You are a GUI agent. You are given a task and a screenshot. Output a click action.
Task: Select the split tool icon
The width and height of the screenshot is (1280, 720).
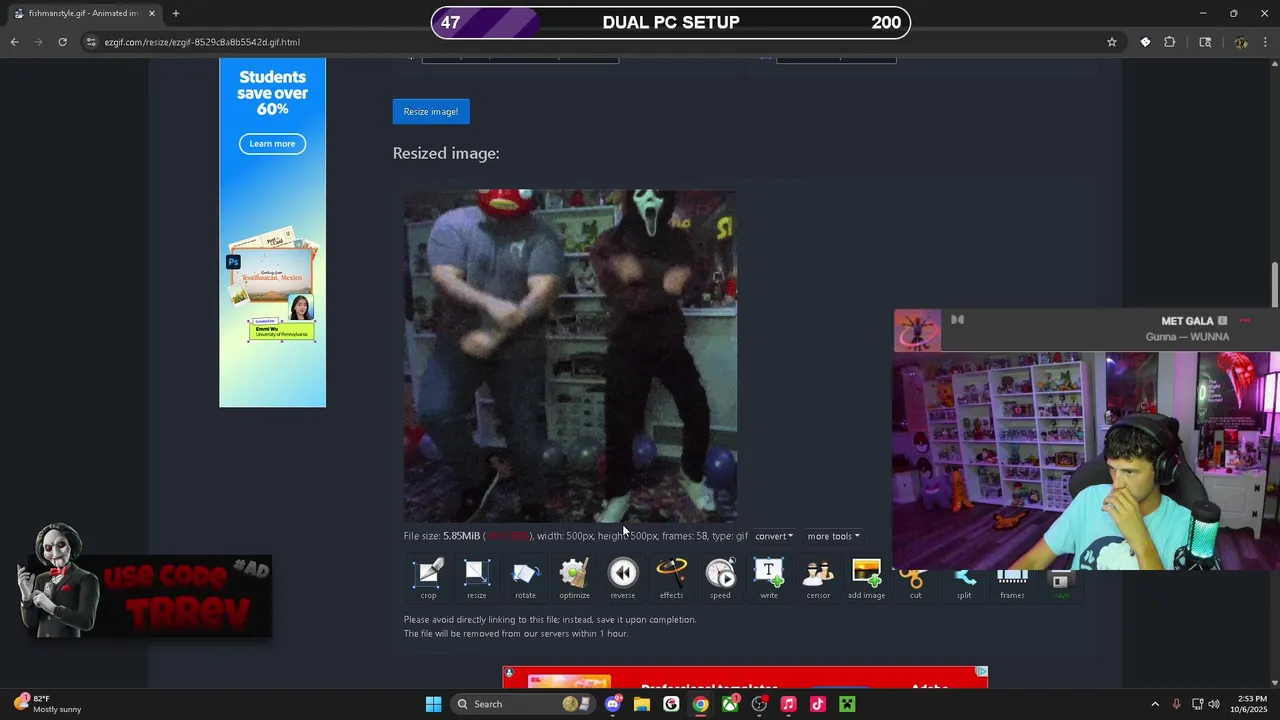click(x=964, y=582)
